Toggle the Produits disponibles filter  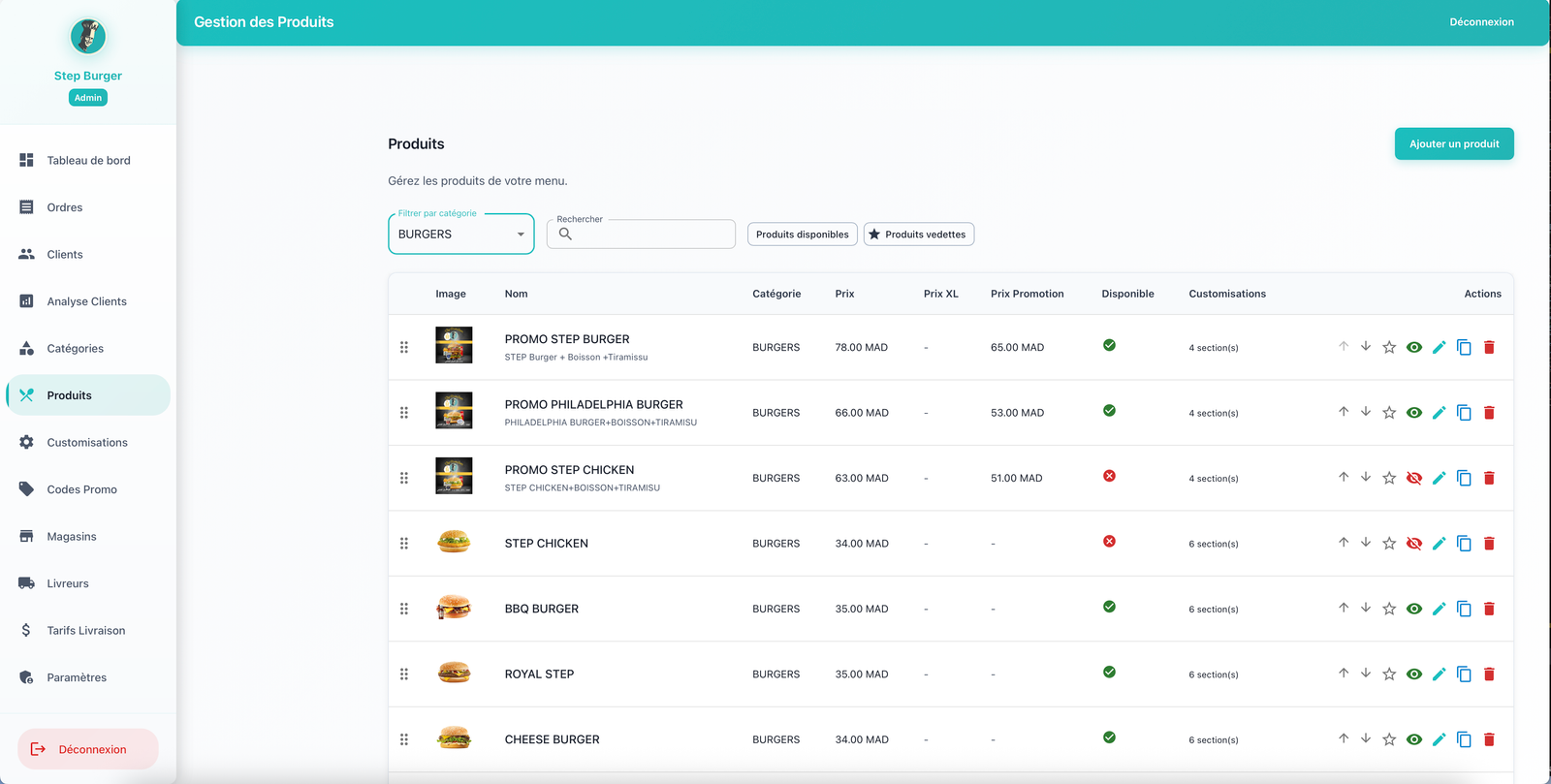[802, 235]
